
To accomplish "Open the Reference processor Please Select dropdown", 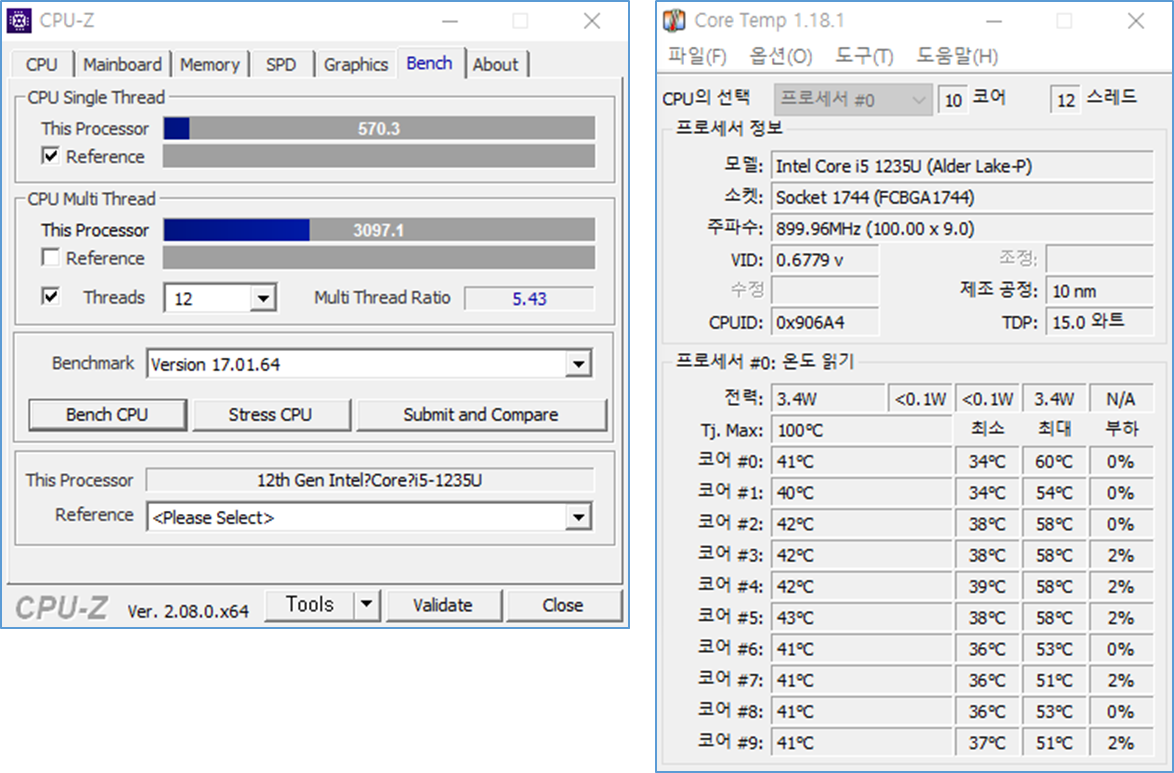I will (x=578, y=517).
